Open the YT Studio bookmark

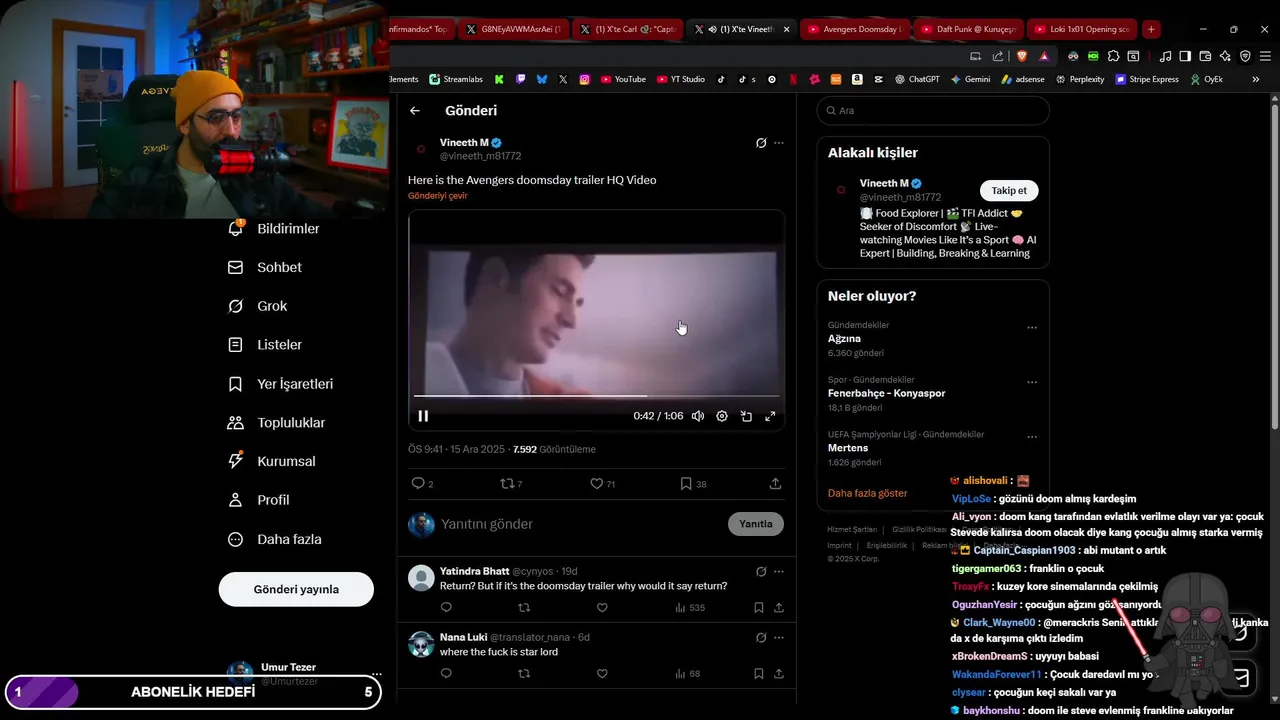[x=681, y=79]
